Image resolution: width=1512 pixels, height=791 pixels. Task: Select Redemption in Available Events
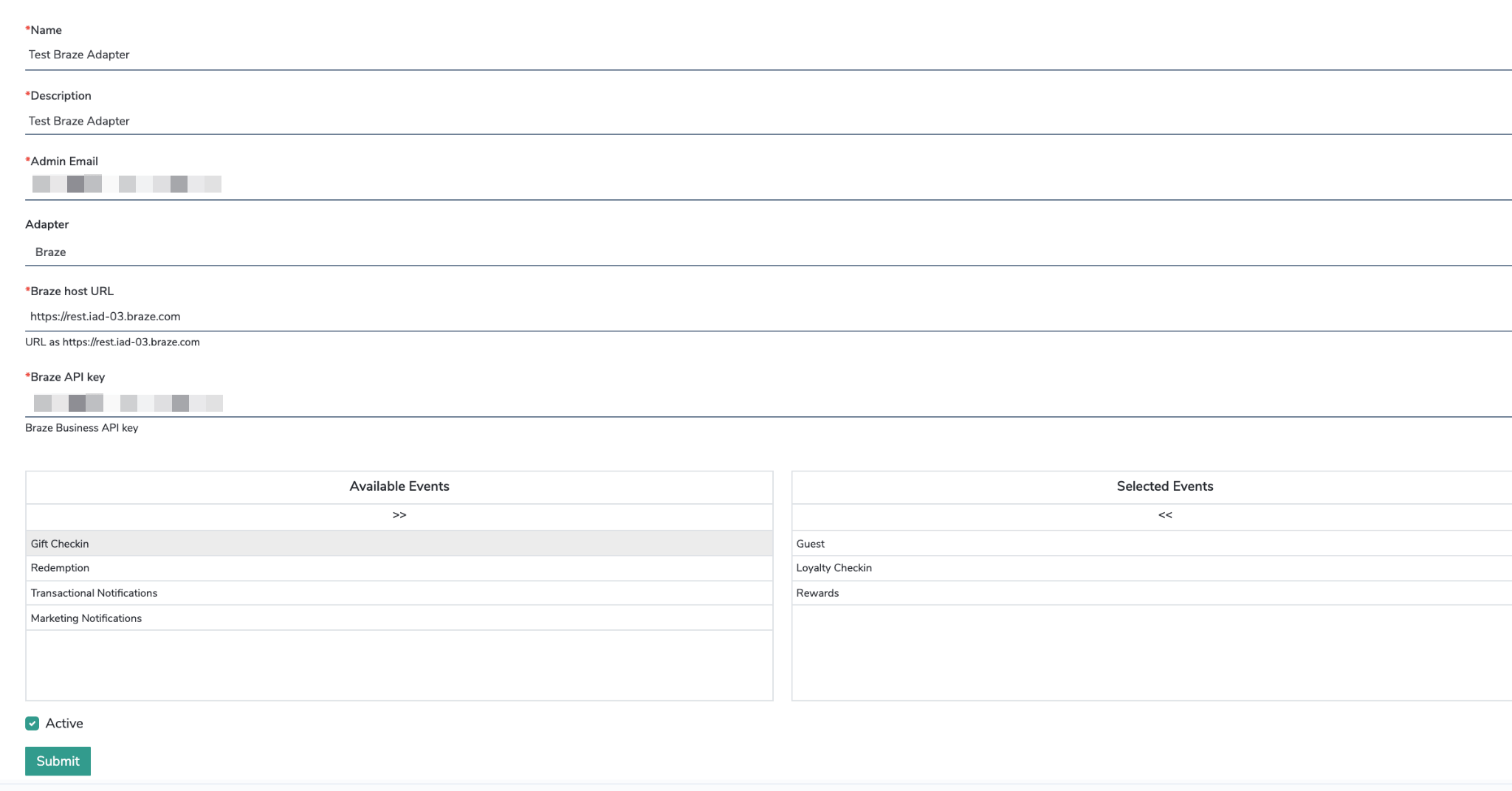[x=399, y=568]
